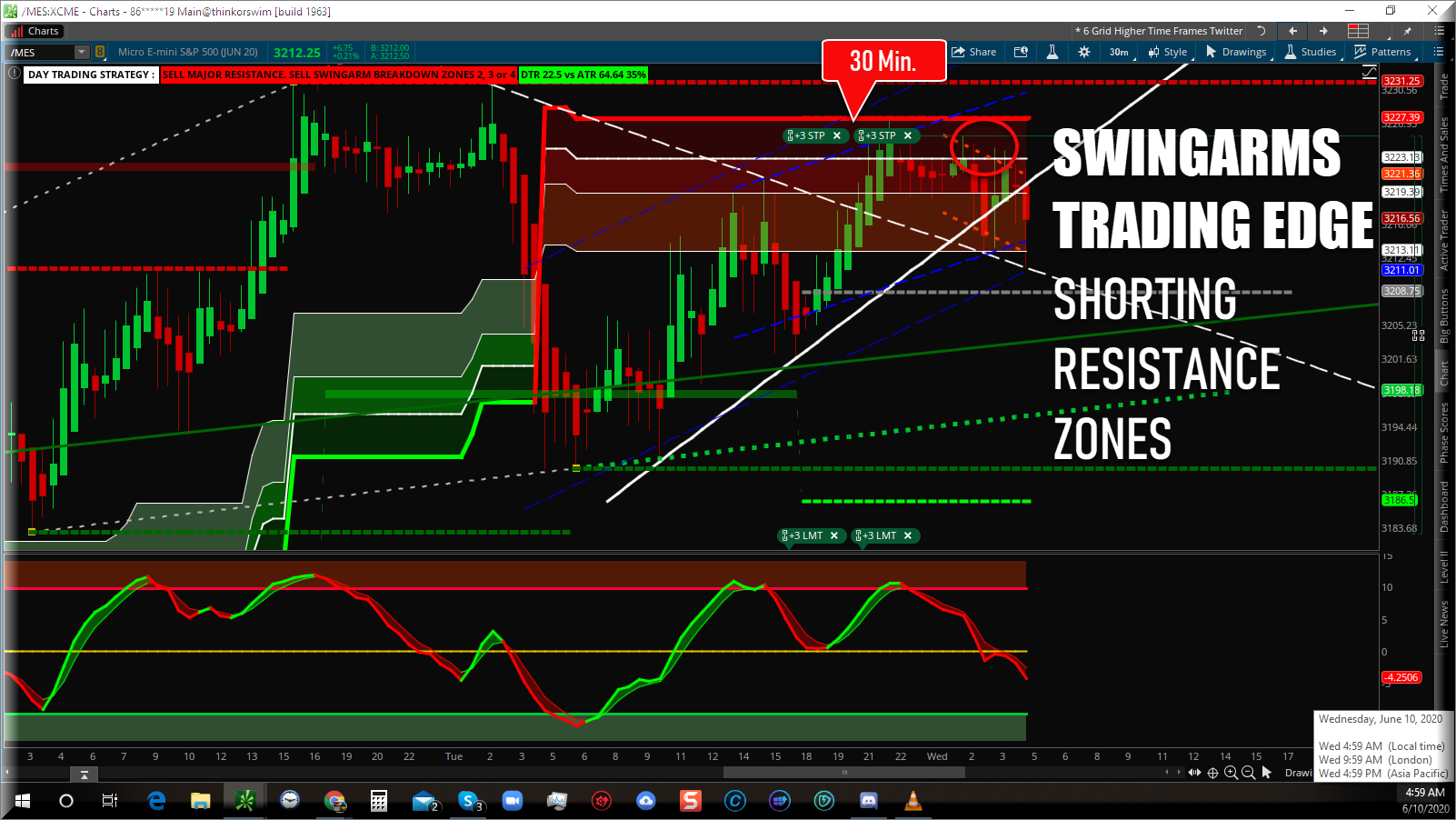Open the Dashboard sidebar tab

tap(1444, 506)
